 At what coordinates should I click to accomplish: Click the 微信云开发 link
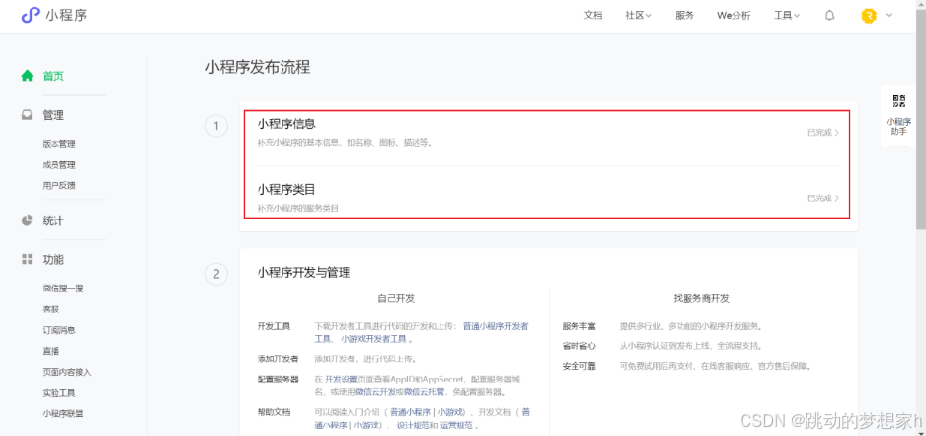click(375, 392)
